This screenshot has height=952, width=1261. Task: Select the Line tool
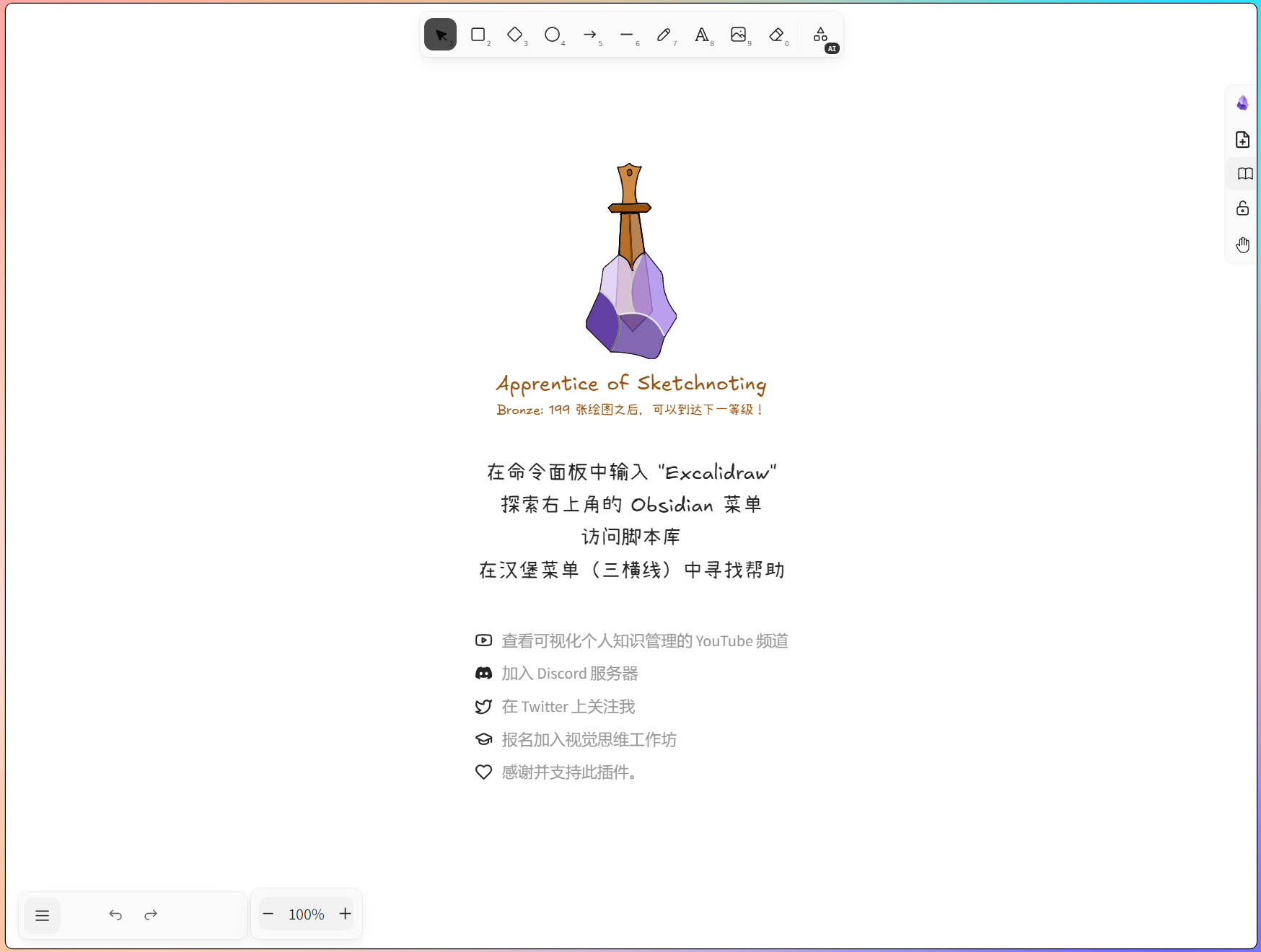626,35
